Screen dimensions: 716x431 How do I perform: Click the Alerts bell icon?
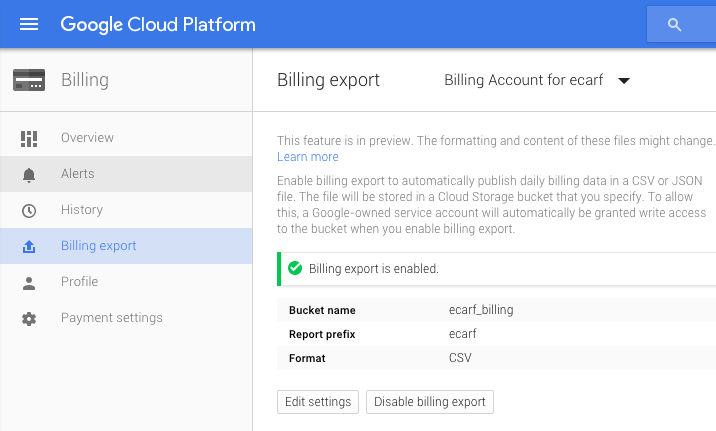point(29,174)
